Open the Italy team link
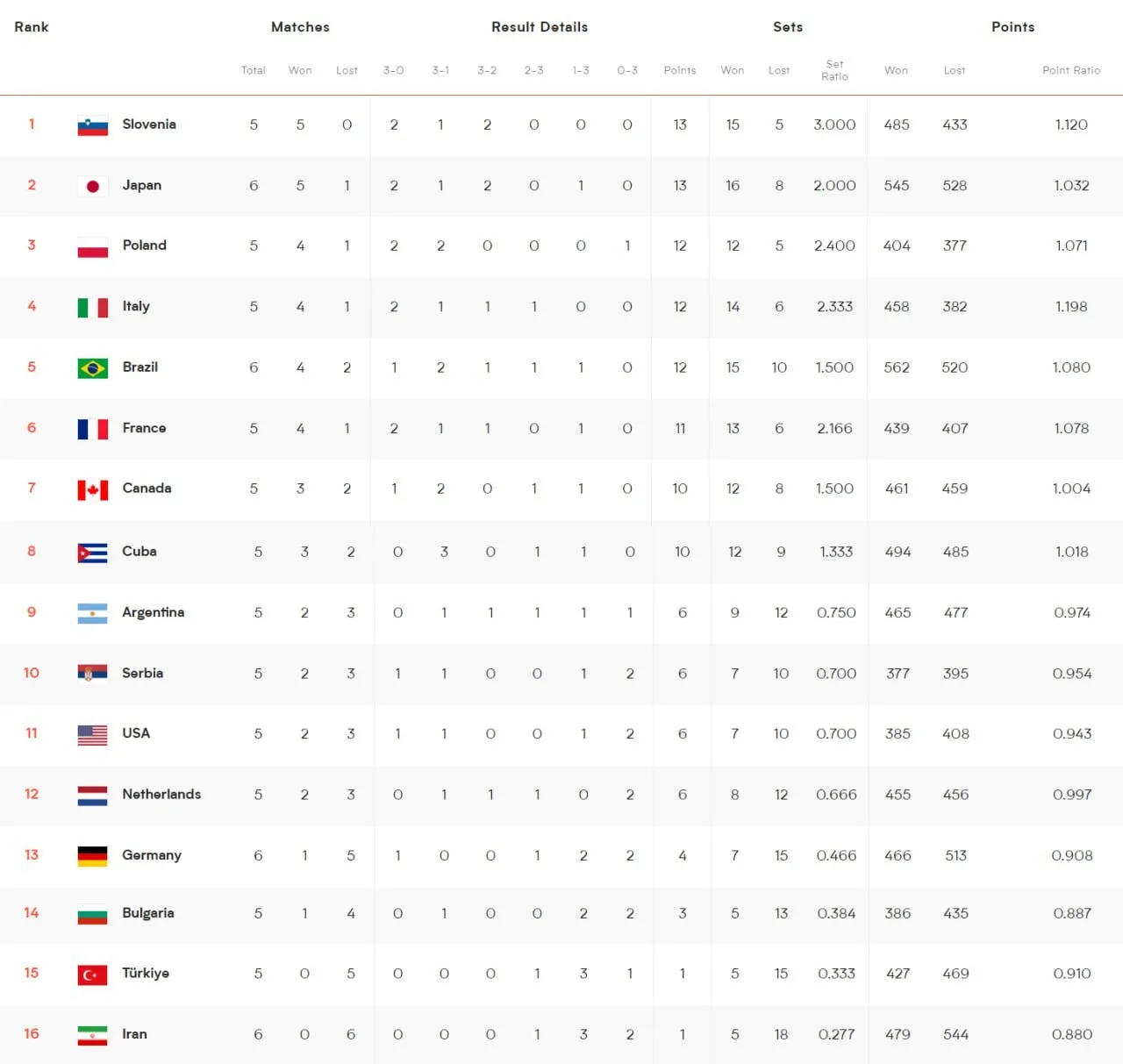 [x=136, y=306]
